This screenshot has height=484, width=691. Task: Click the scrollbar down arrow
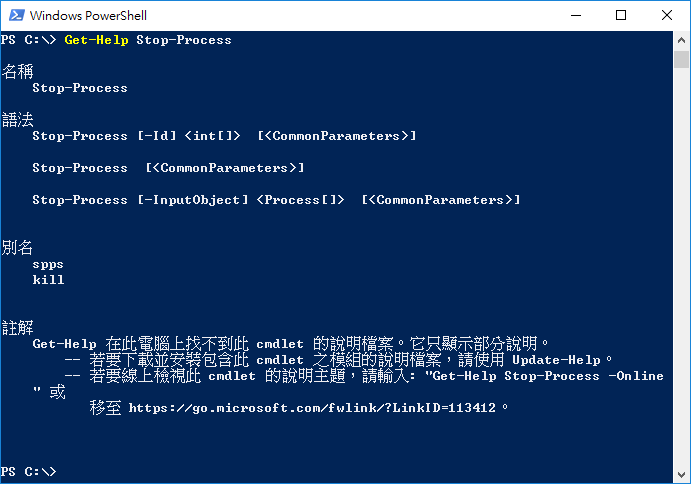point(681,475)
